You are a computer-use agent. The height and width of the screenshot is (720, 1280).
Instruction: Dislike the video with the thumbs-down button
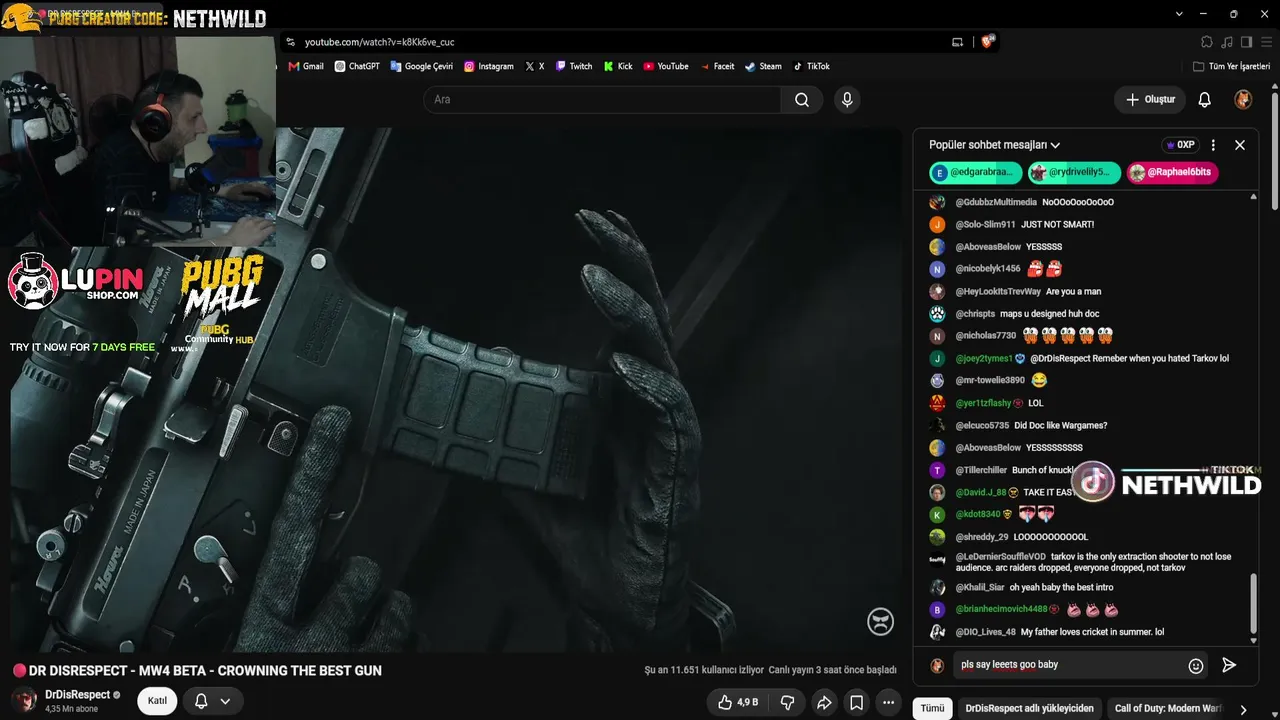pyautogui.click(x=787, y=703)
